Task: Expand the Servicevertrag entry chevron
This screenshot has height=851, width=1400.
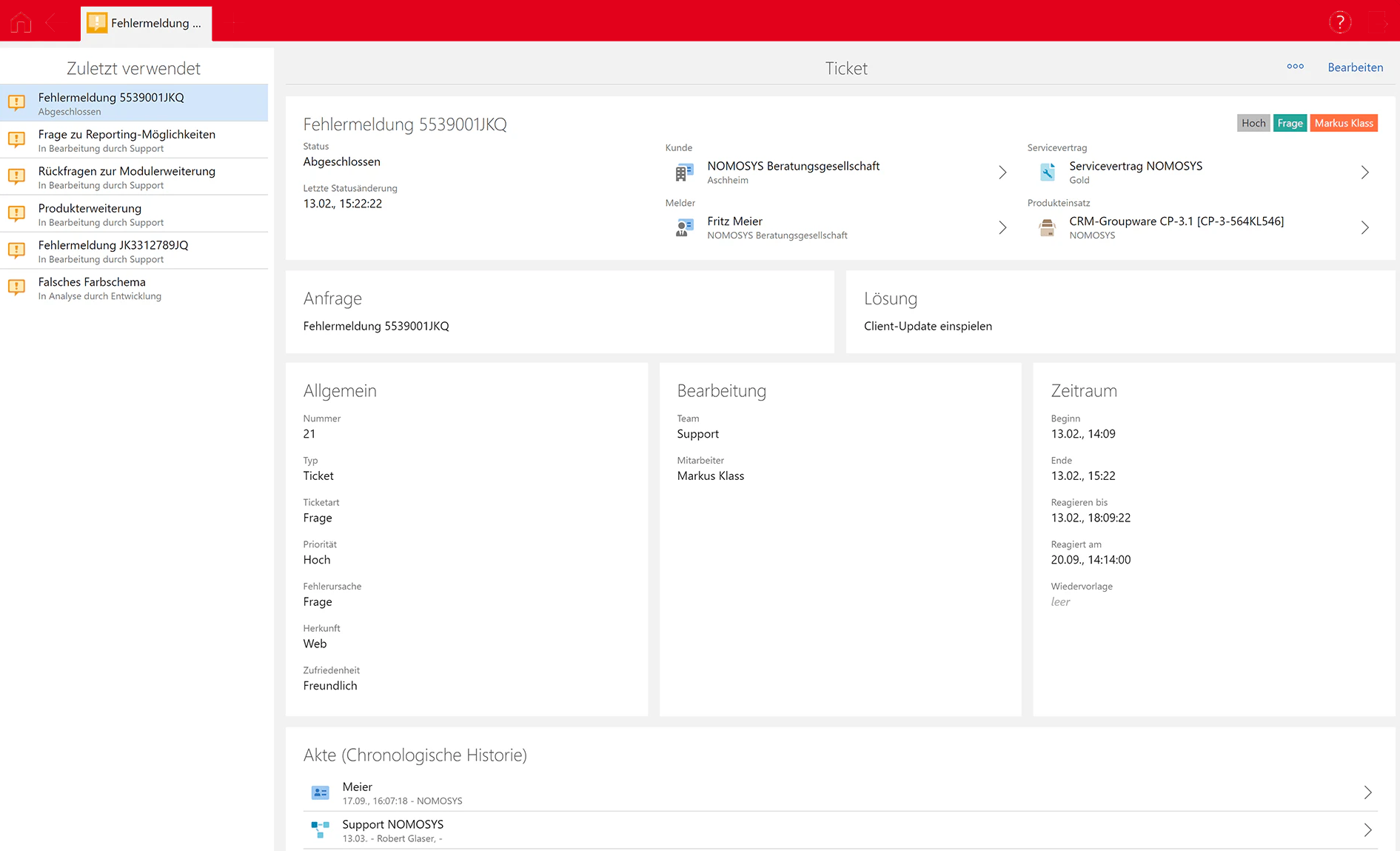Action: point(1364,173)
